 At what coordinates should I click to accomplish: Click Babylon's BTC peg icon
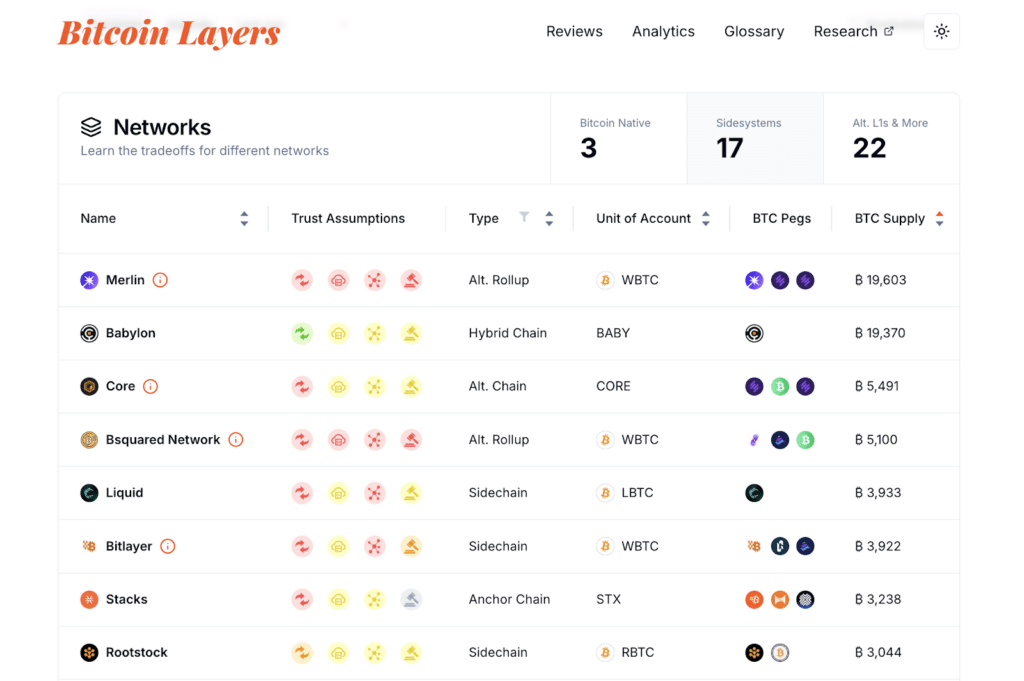(754, 333)
